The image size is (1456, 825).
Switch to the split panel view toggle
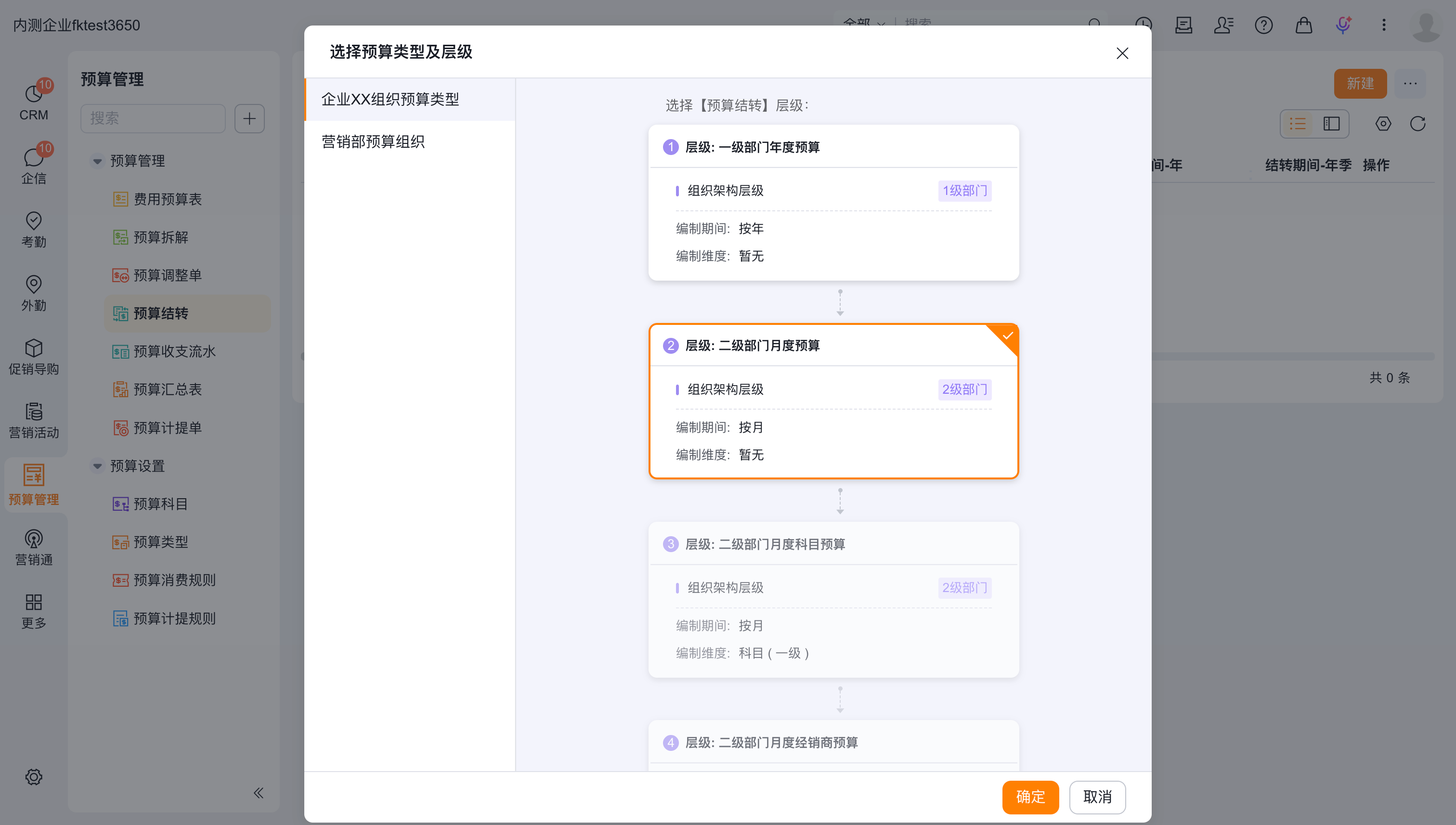coord(1331,124)
